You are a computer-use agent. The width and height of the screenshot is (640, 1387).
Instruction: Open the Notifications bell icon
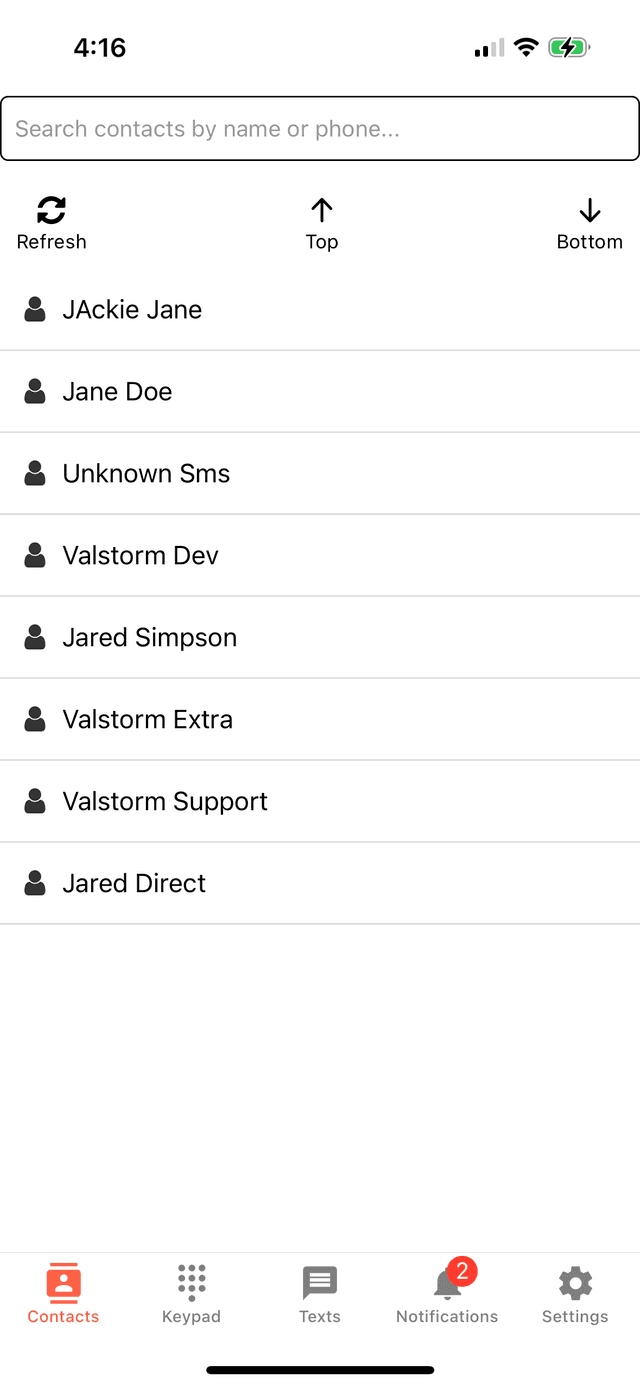447,1285
